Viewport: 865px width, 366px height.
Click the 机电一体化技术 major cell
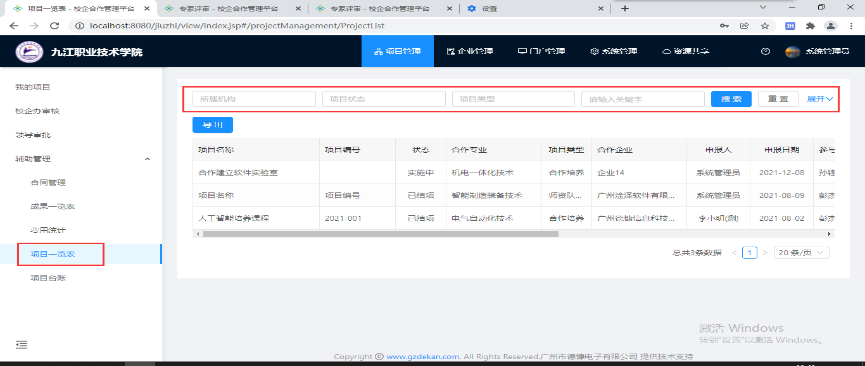tap(482, 172)
